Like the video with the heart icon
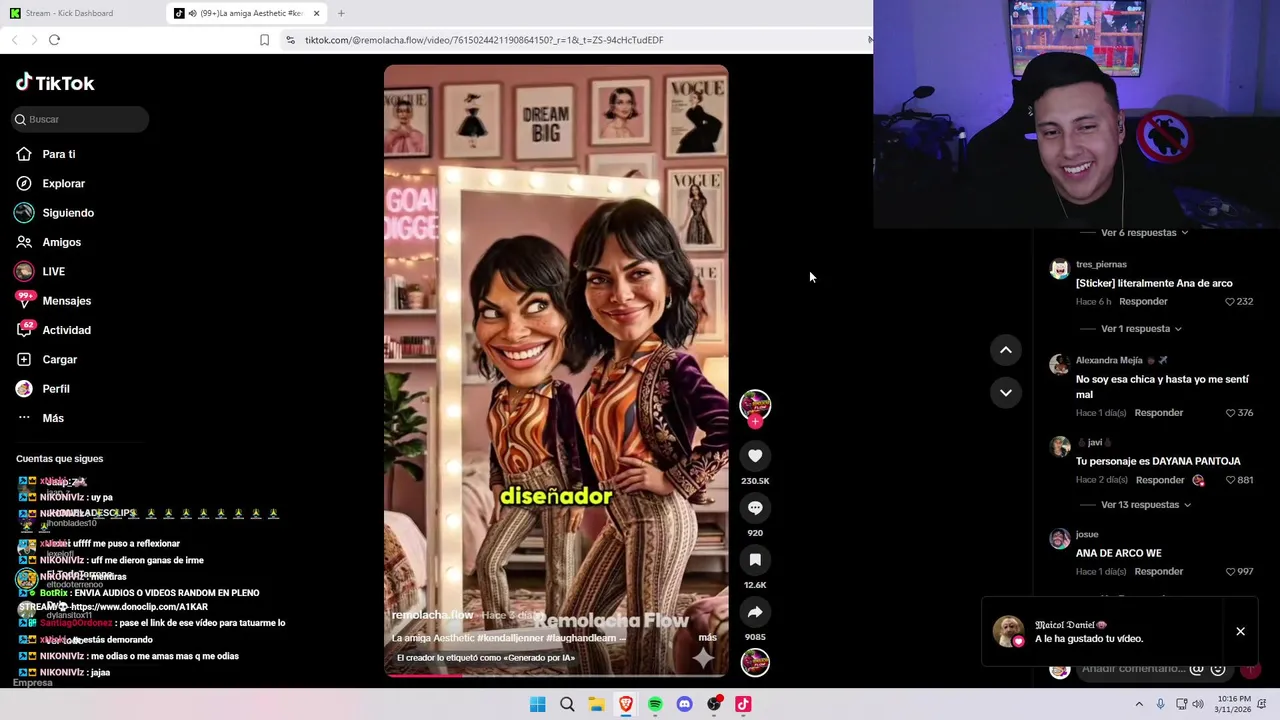The height and width of the screenshot is (720, 1280). click(755, 455)
